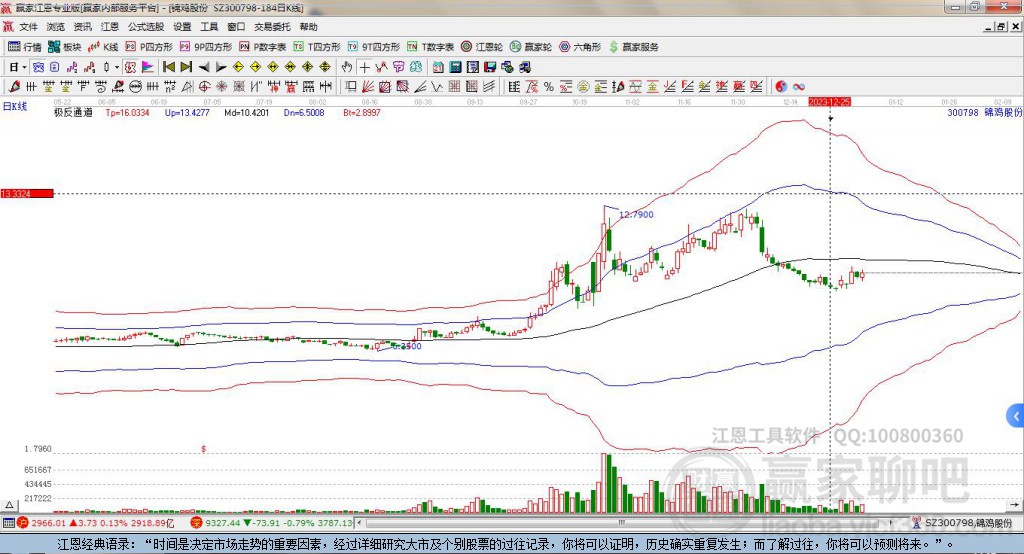The image size is (1024, 554).
Task: Open the 六角形 hexagon tool
Action: [x=580, y=47]
